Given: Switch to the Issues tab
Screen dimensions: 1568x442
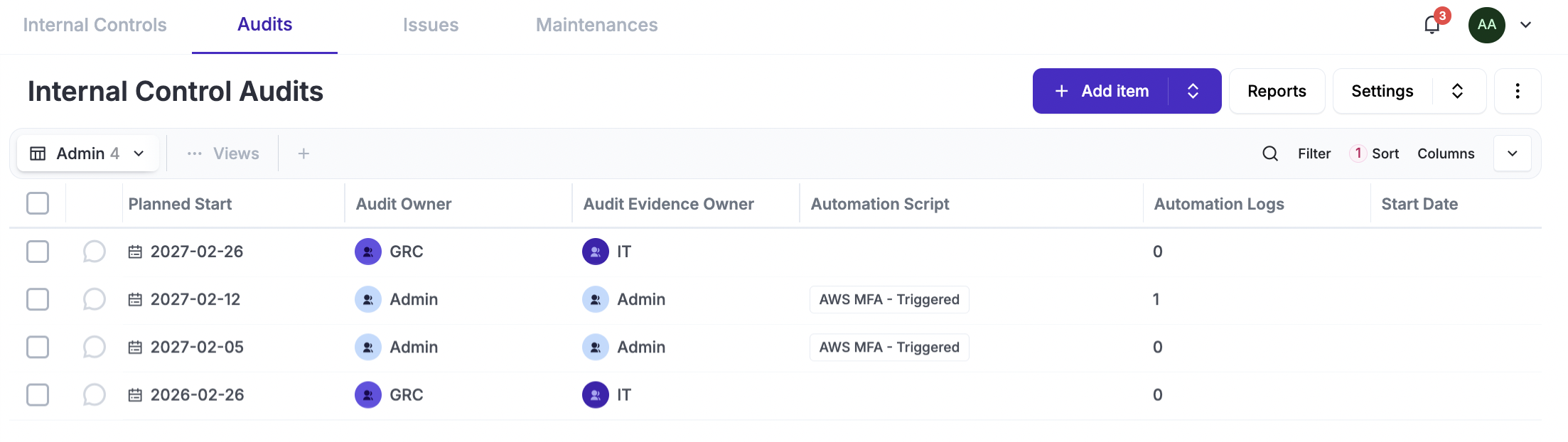Looking at the screenshot, I should pyautogui.click(x=430, y=25).
